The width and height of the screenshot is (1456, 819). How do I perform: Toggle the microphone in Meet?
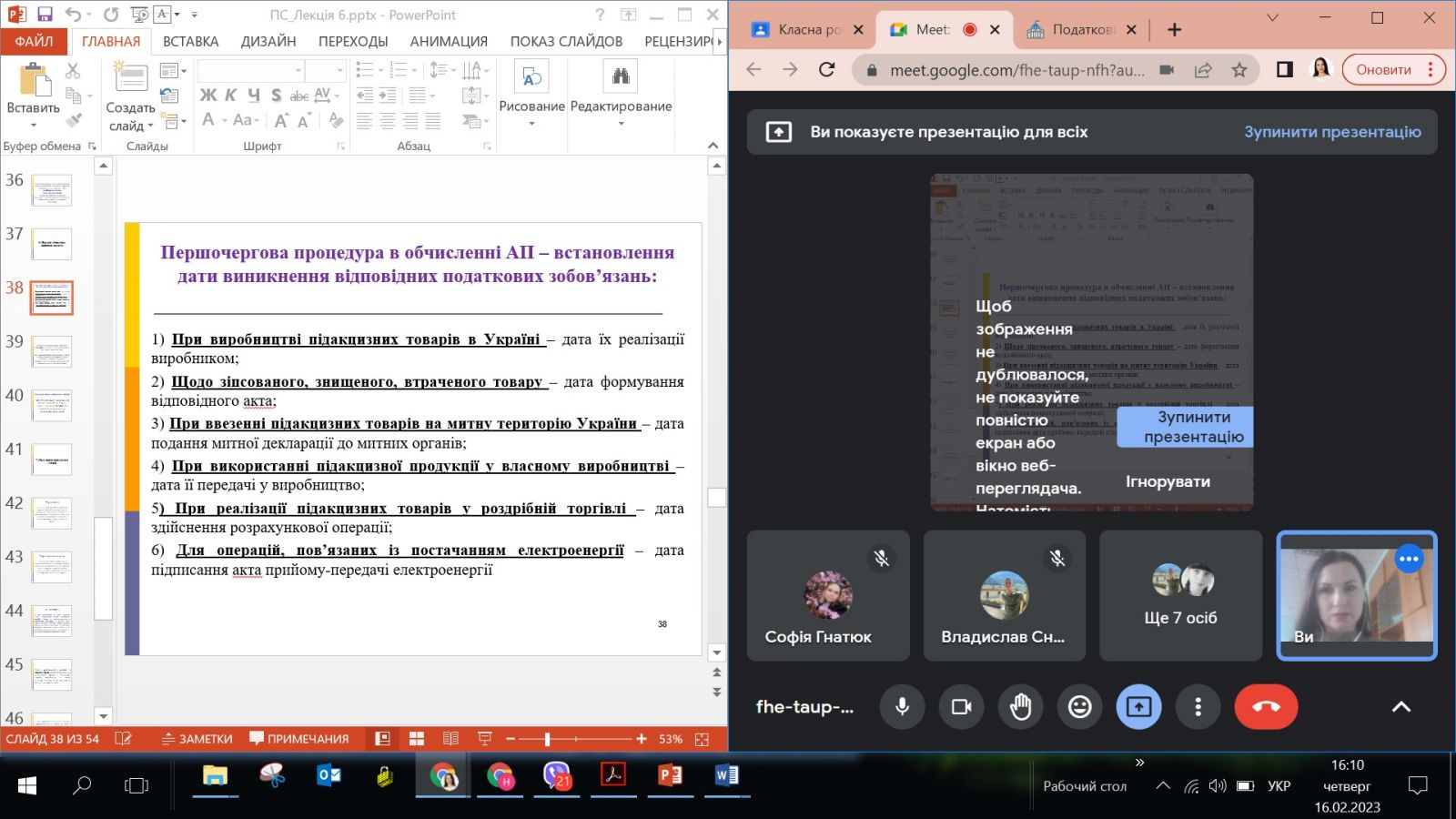point(902,707)
